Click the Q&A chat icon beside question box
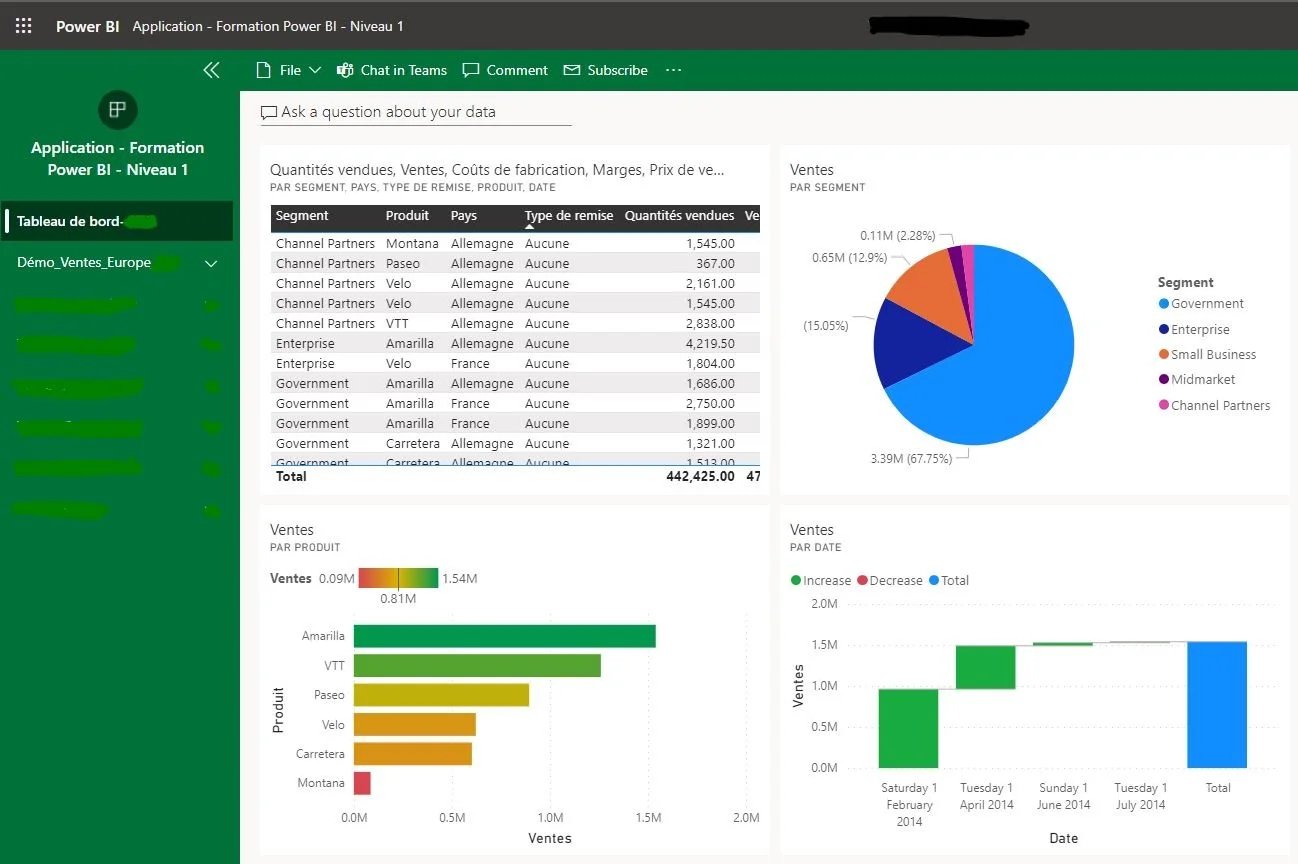 (x=269, y=112)
